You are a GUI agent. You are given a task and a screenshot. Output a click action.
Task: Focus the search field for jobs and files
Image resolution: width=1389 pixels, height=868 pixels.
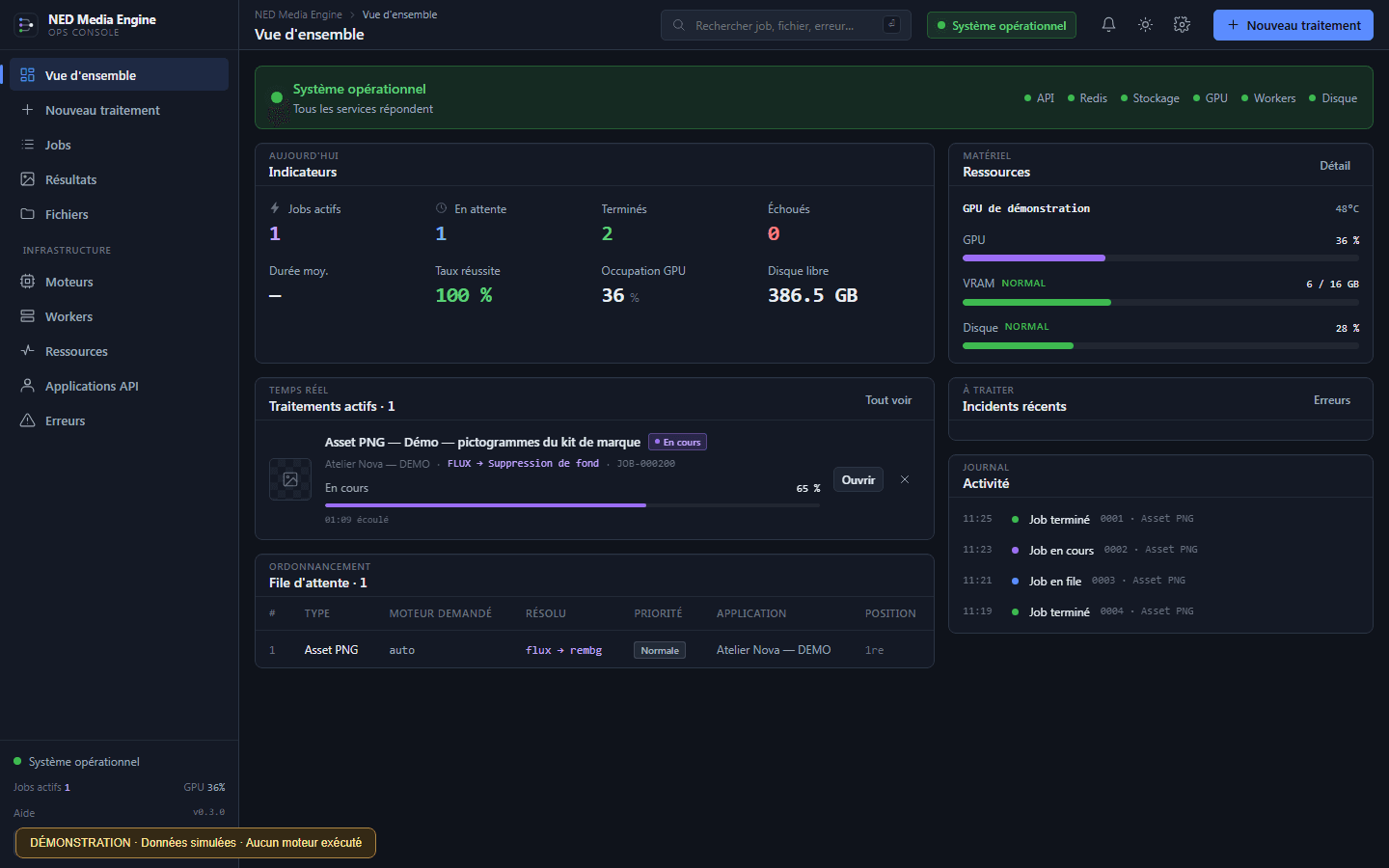[x=786, y=25]
